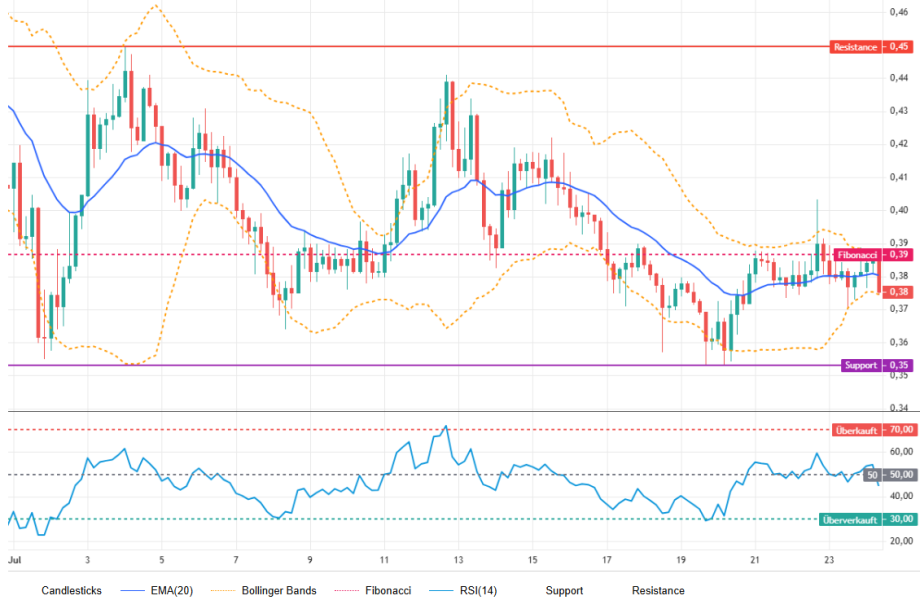Click the 0,42 price axis label
The width and height of the screenshot is (920, 600).
coord(899,143)
